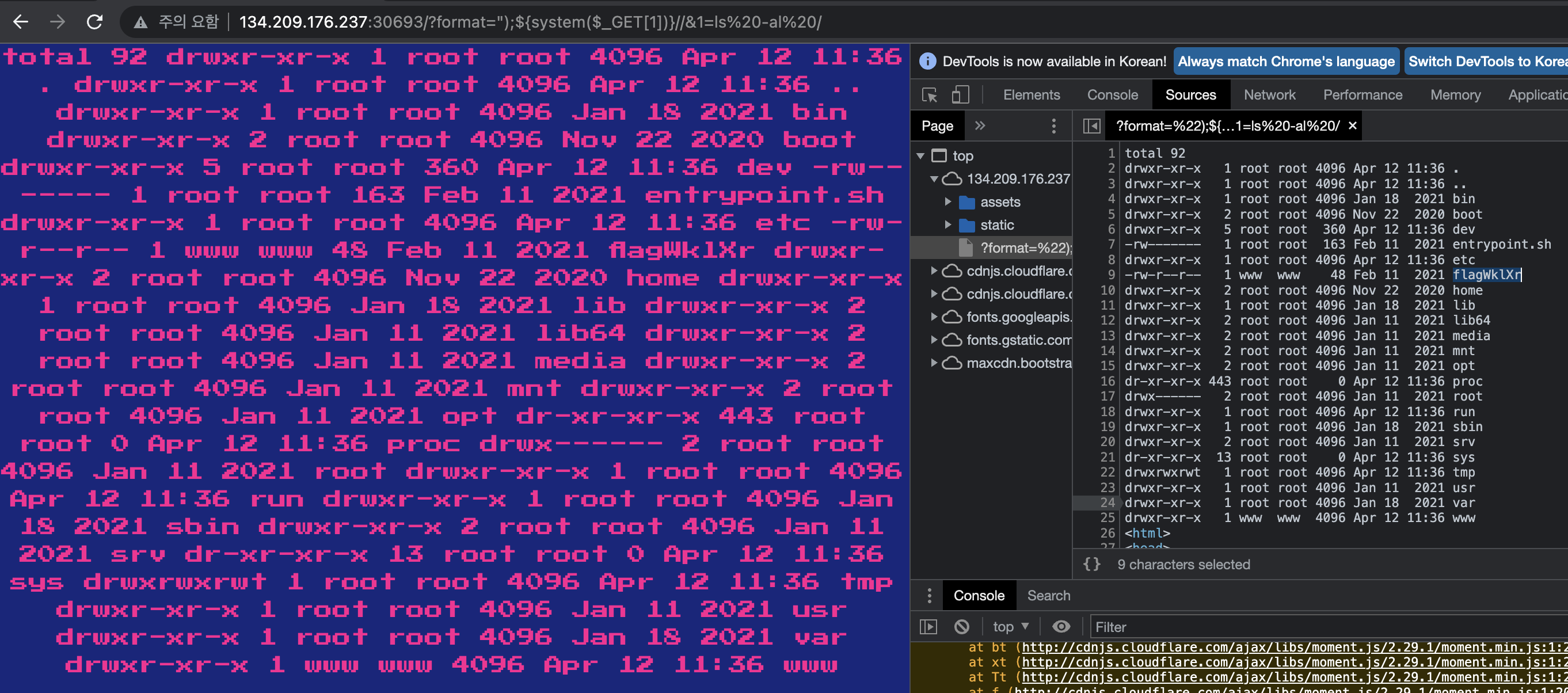Click the <html> tag on line 26
The height and width of the screenshot is (693, 1568).
point(1147,534)
